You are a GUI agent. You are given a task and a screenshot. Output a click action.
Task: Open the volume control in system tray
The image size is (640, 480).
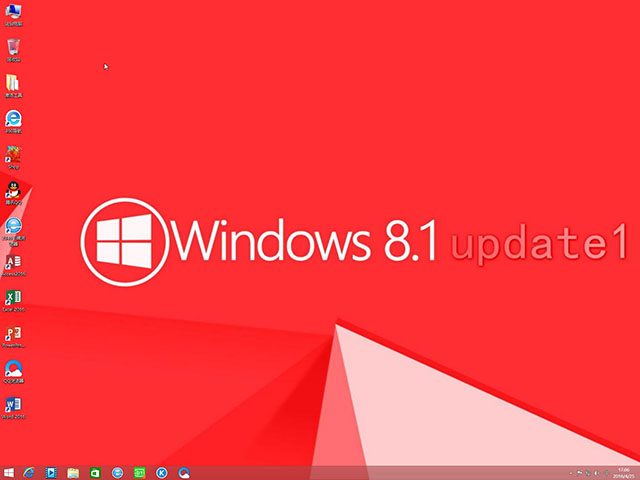pyautogui.click(x=599, y=472)
